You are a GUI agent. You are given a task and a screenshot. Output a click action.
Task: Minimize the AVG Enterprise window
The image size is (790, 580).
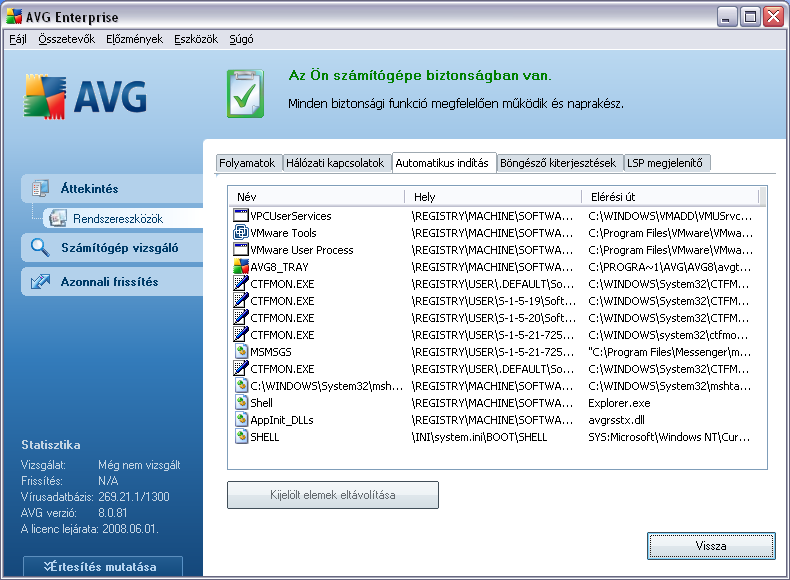727,17
